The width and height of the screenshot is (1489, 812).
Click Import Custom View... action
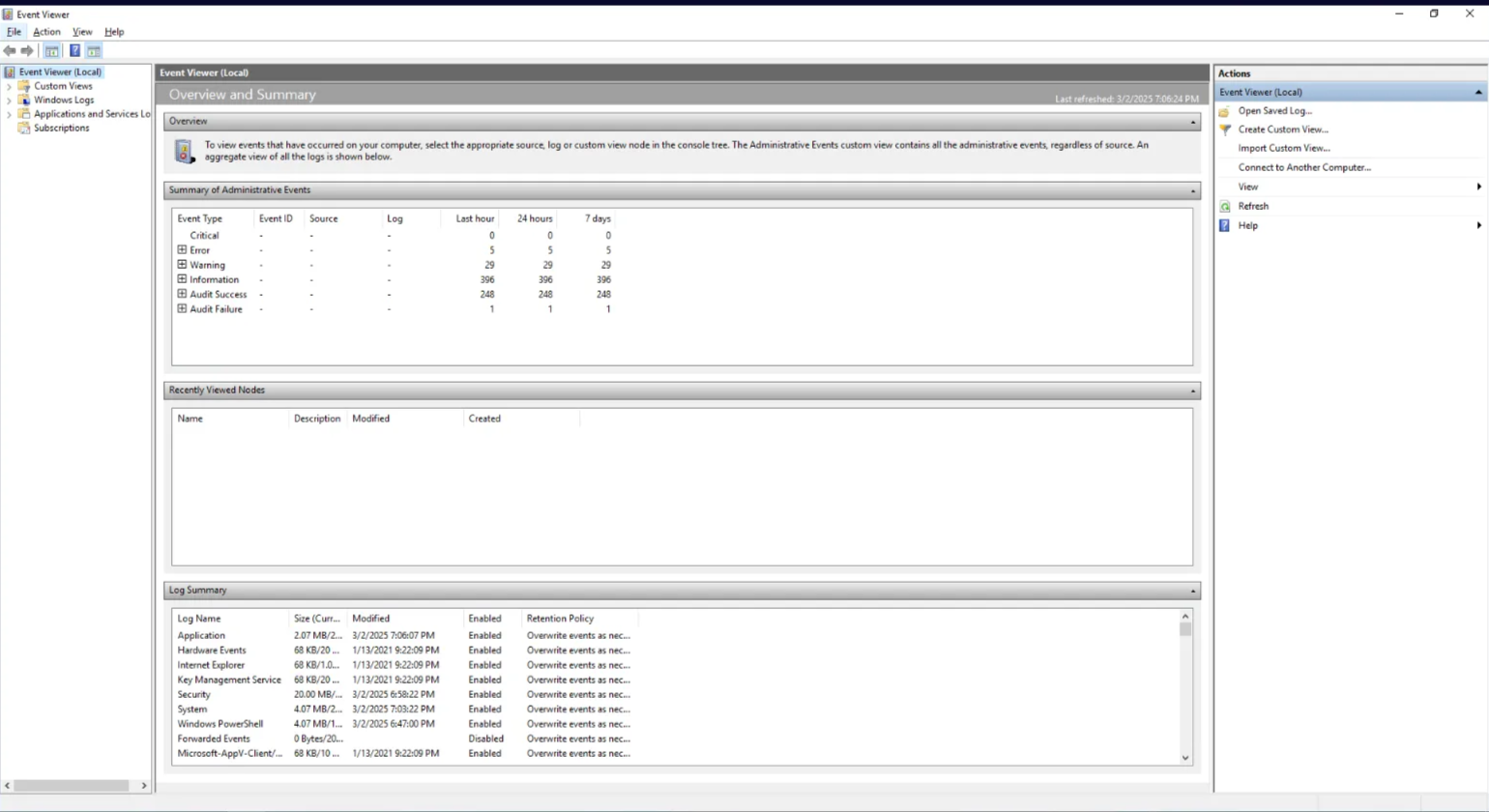(x=1284, y=148)
